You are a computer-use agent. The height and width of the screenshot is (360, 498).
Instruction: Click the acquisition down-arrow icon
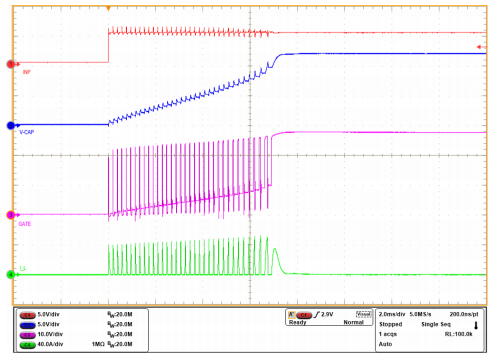pyautogui.click(x=476, y=325)
